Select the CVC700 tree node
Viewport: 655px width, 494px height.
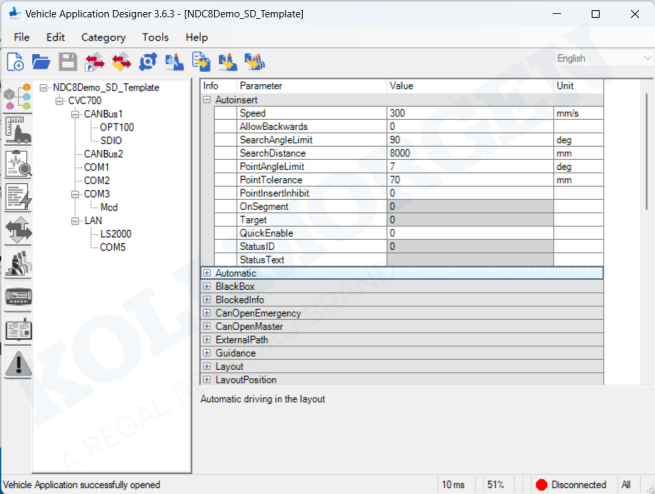(84, 101)
